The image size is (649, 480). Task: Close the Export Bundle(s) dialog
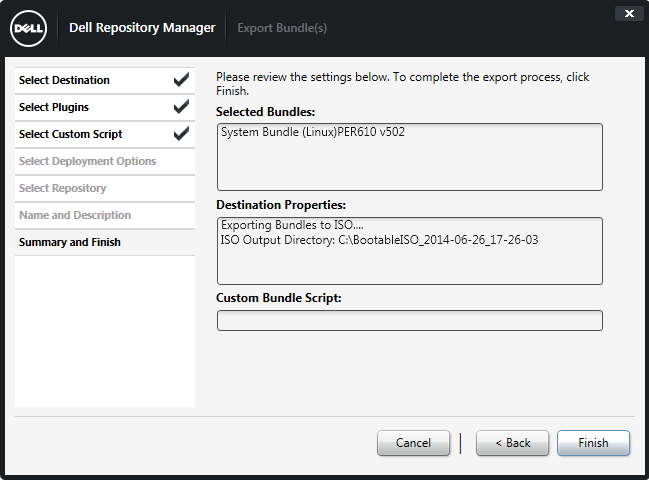tap(628, 14)
